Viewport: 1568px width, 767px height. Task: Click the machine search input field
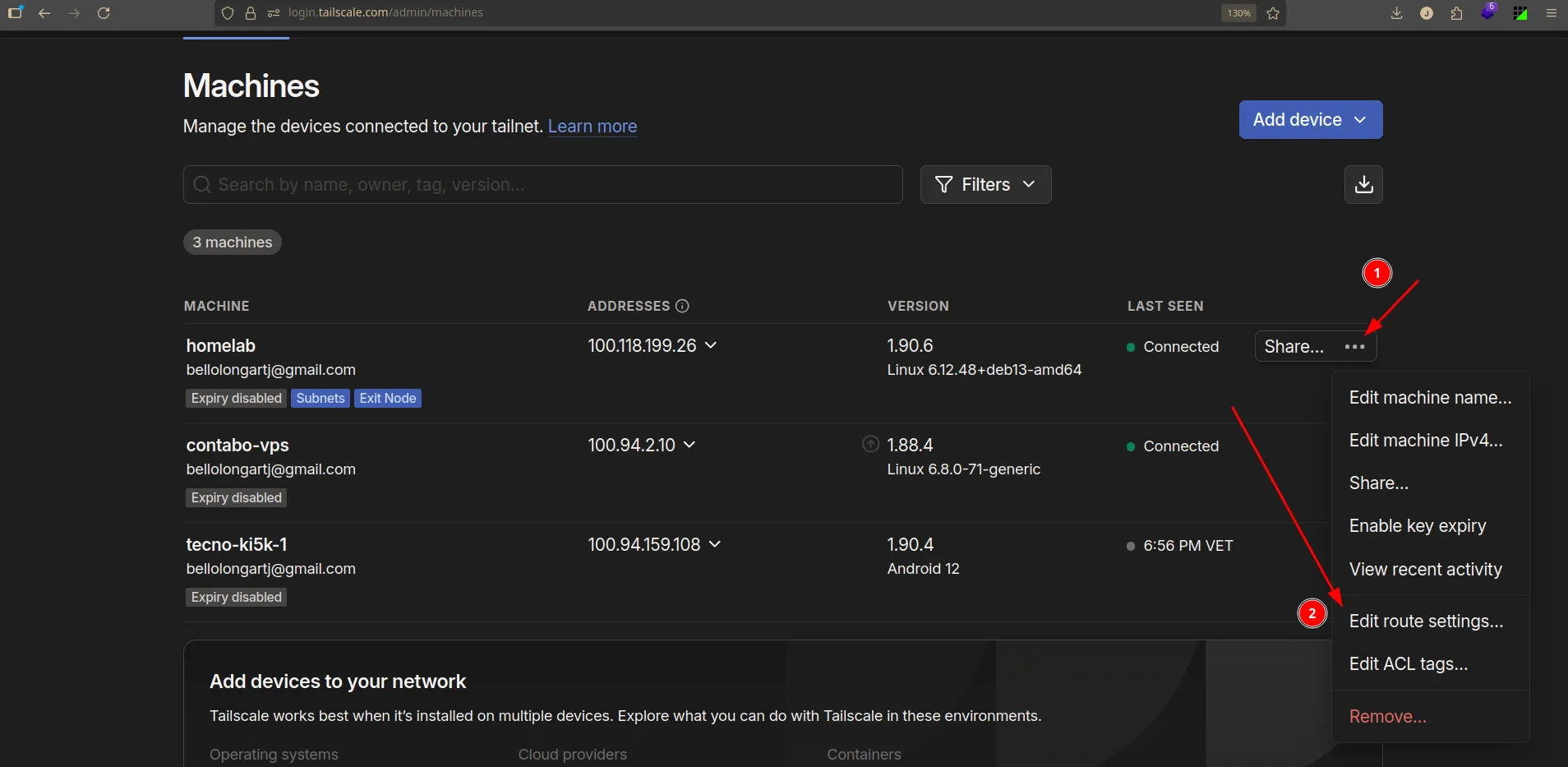(542, 185)
